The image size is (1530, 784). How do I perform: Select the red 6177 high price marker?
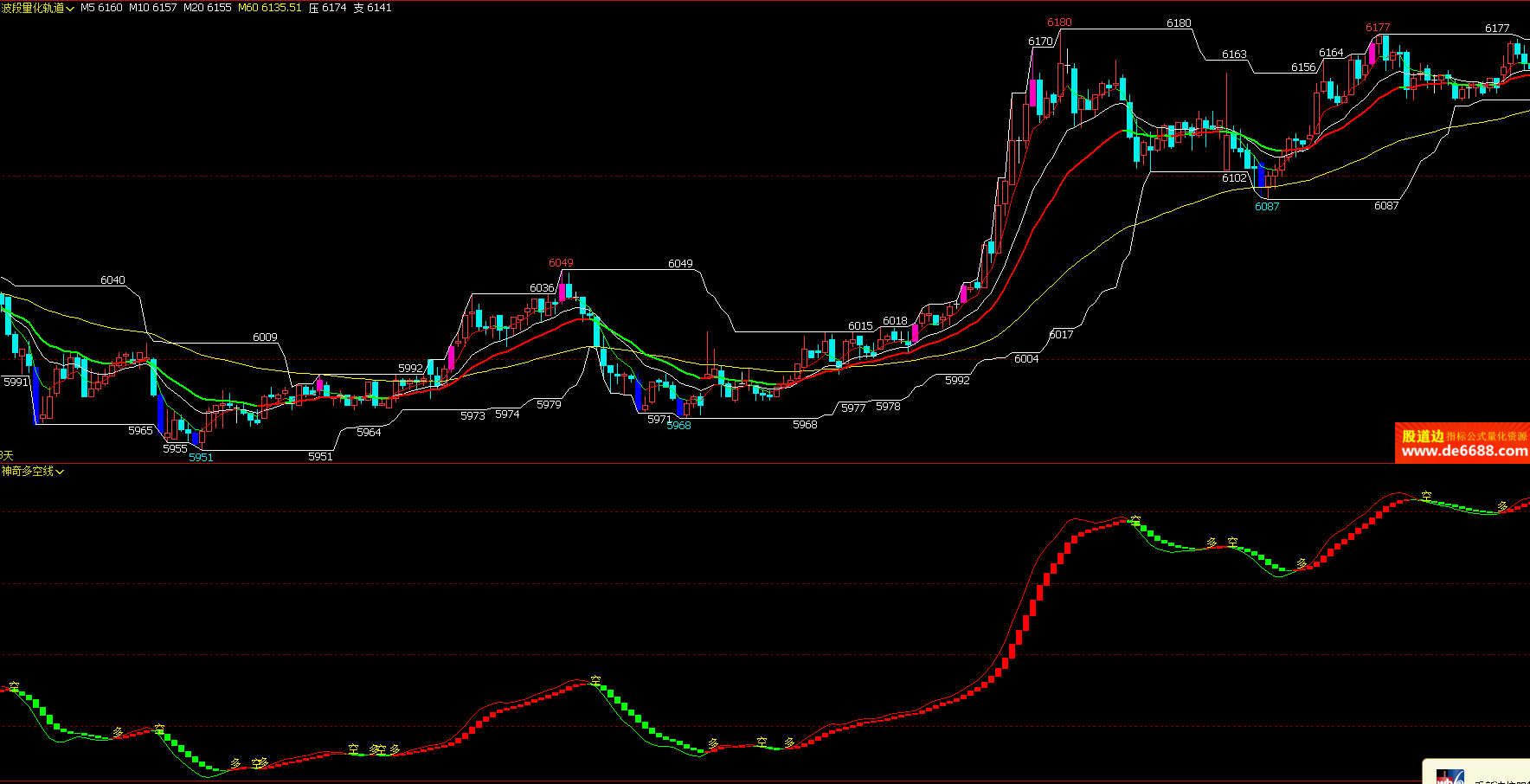pos(1378,28)
